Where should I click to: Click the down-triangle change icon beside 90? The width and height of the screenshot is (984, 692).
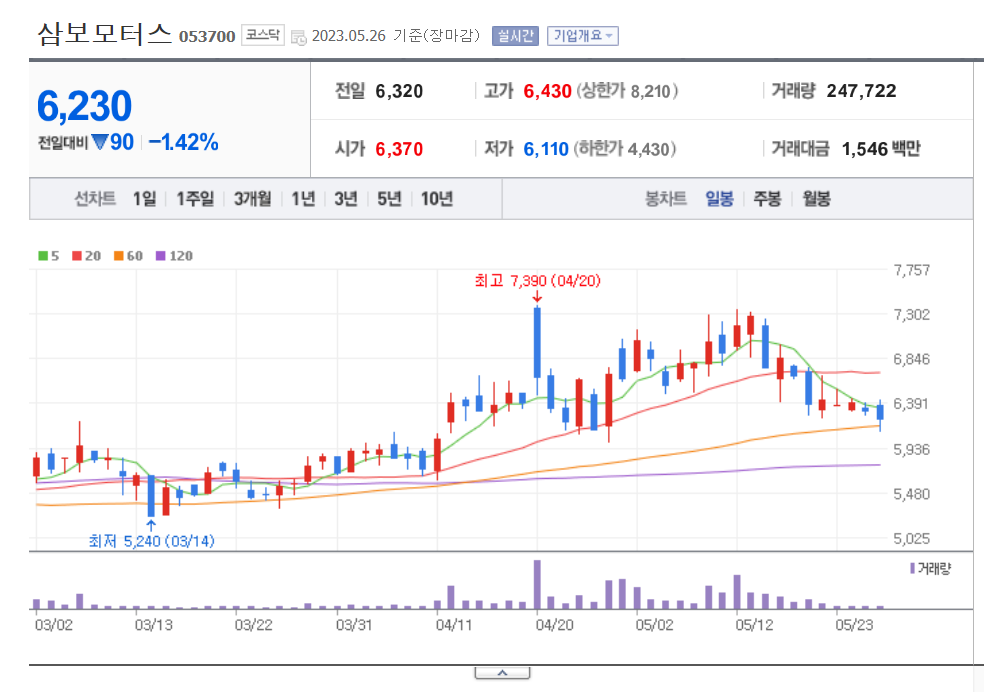pyautogui.click(x=100, y=142)
